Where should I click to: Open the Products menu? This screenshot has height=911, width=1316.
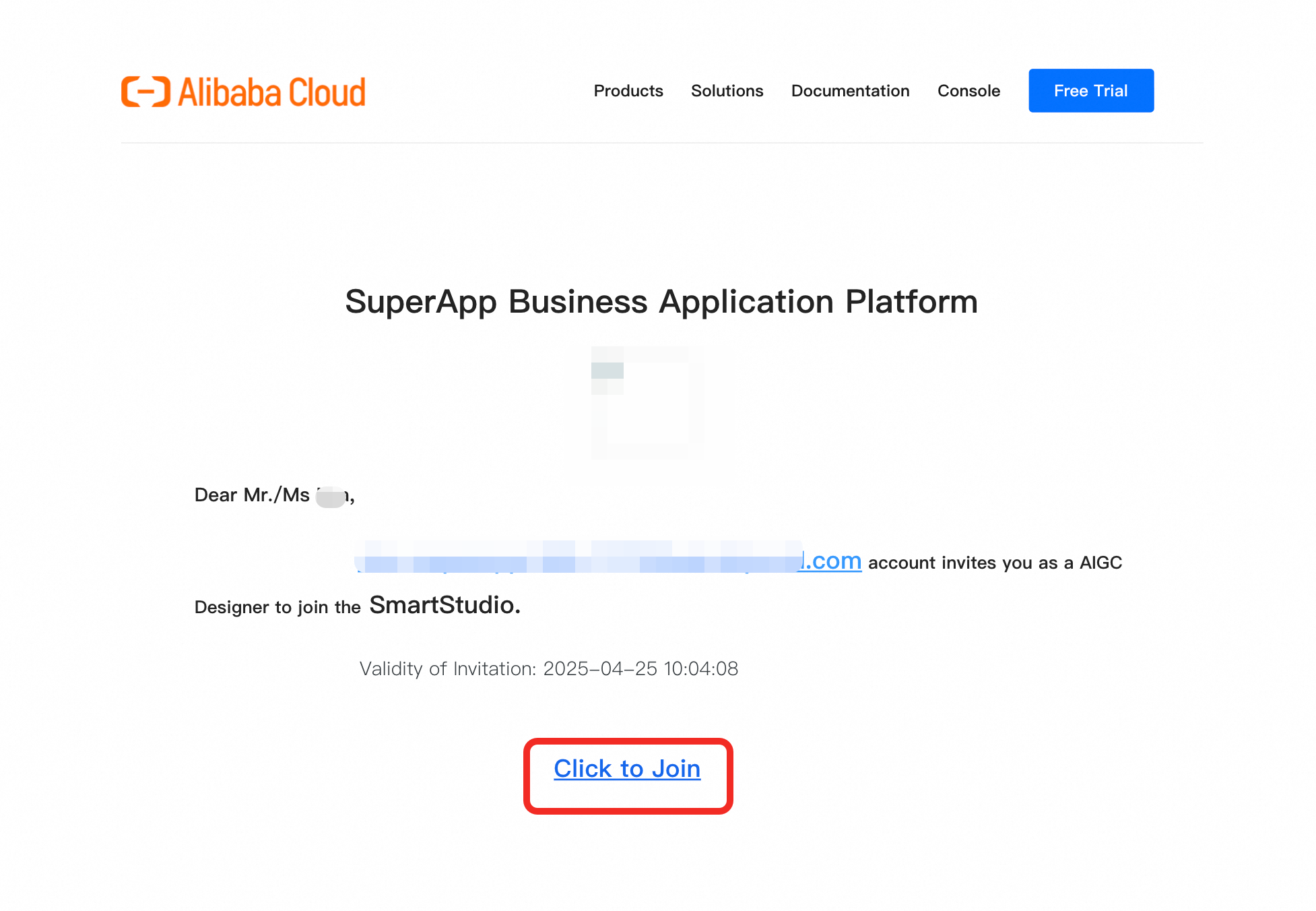coord(628,91)
